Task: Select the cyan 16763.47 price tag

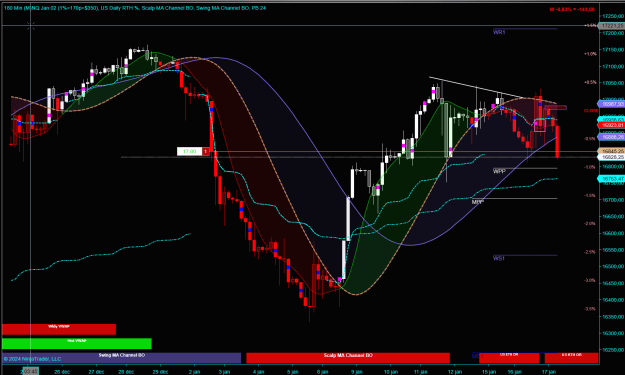Action: click(612, 179)
